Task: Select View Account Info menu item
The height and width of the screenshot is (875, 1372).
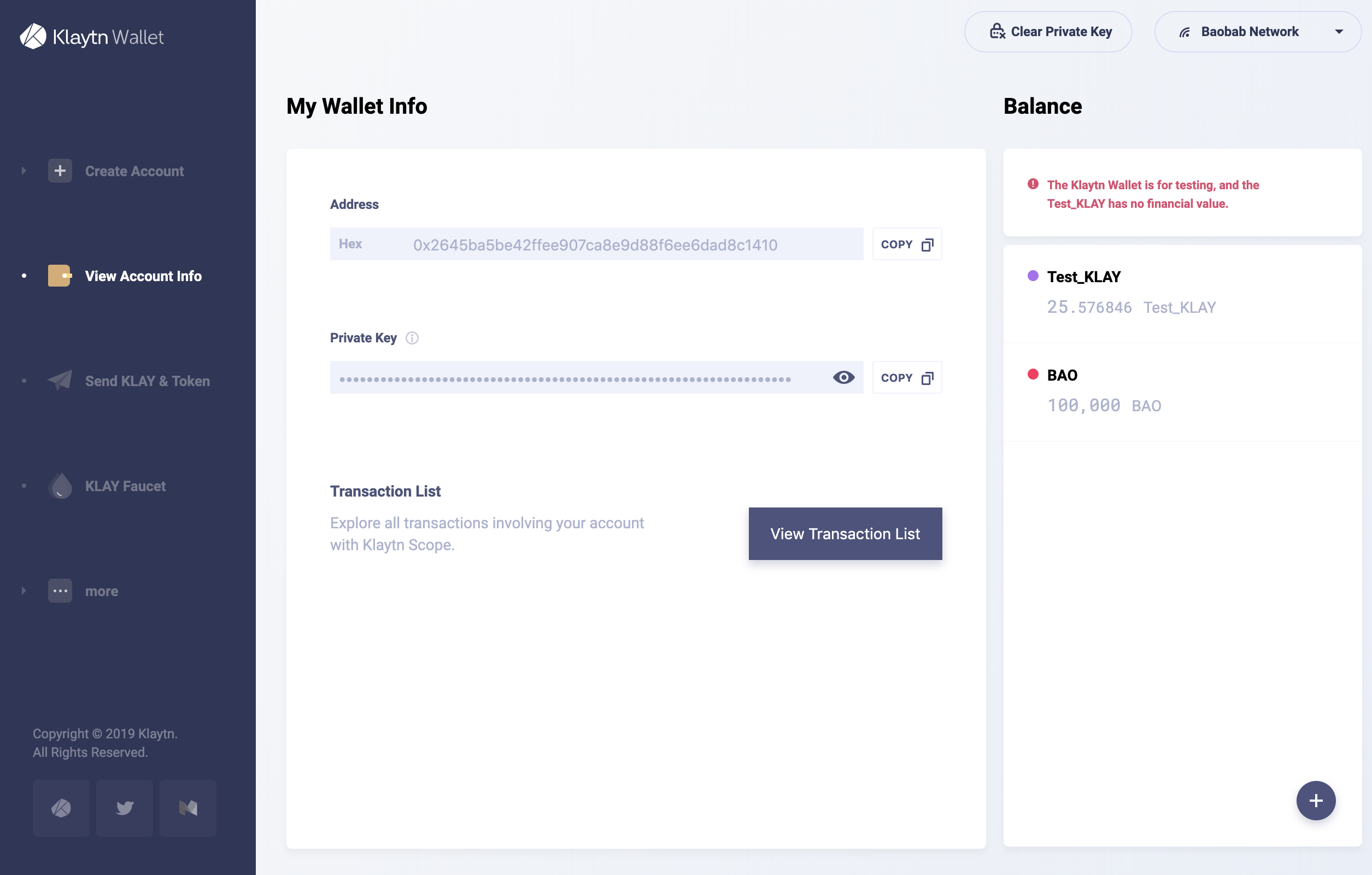Action: 143,276
